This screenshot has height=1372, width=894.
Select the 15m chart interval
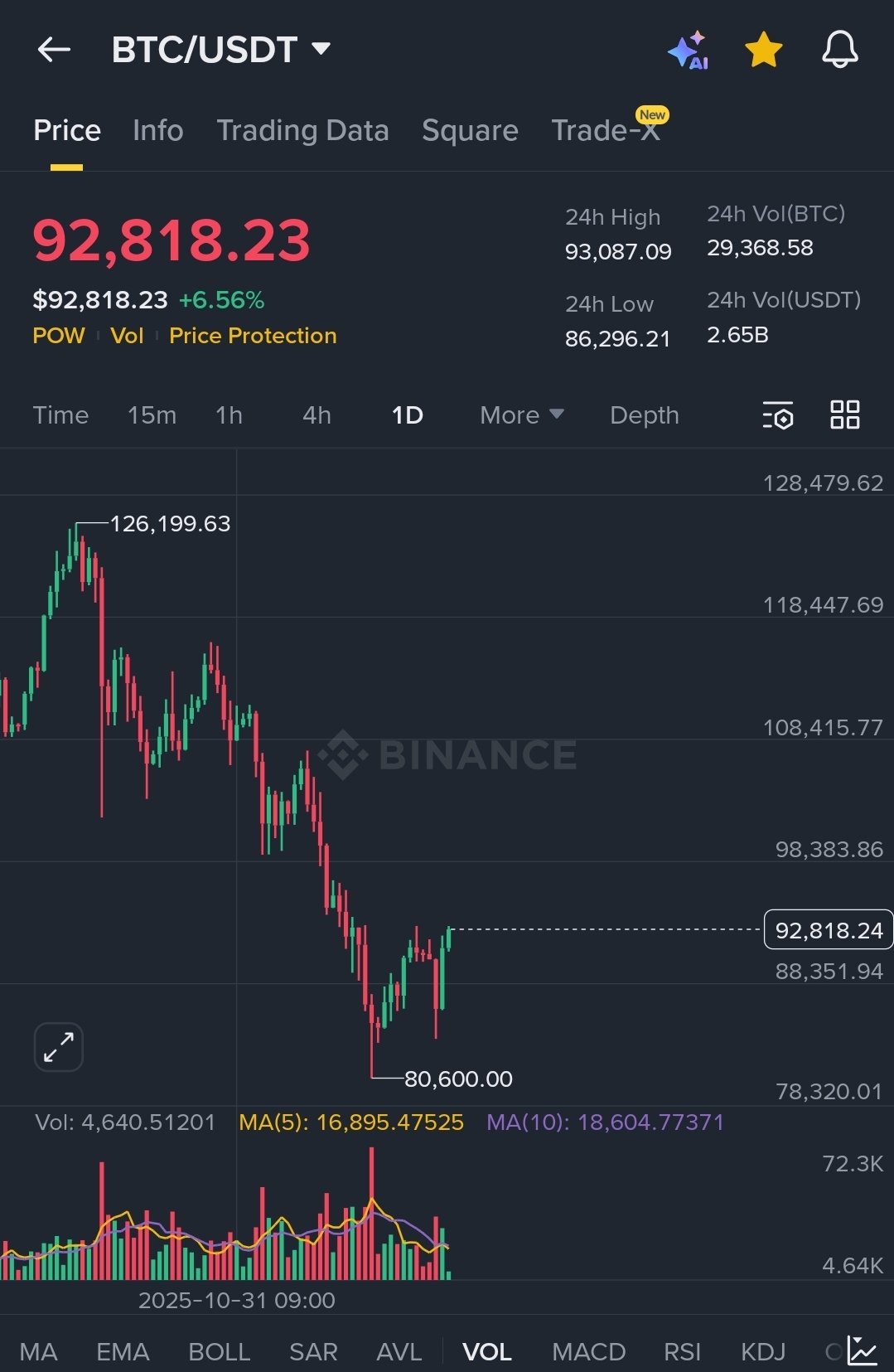click(152, 415)
